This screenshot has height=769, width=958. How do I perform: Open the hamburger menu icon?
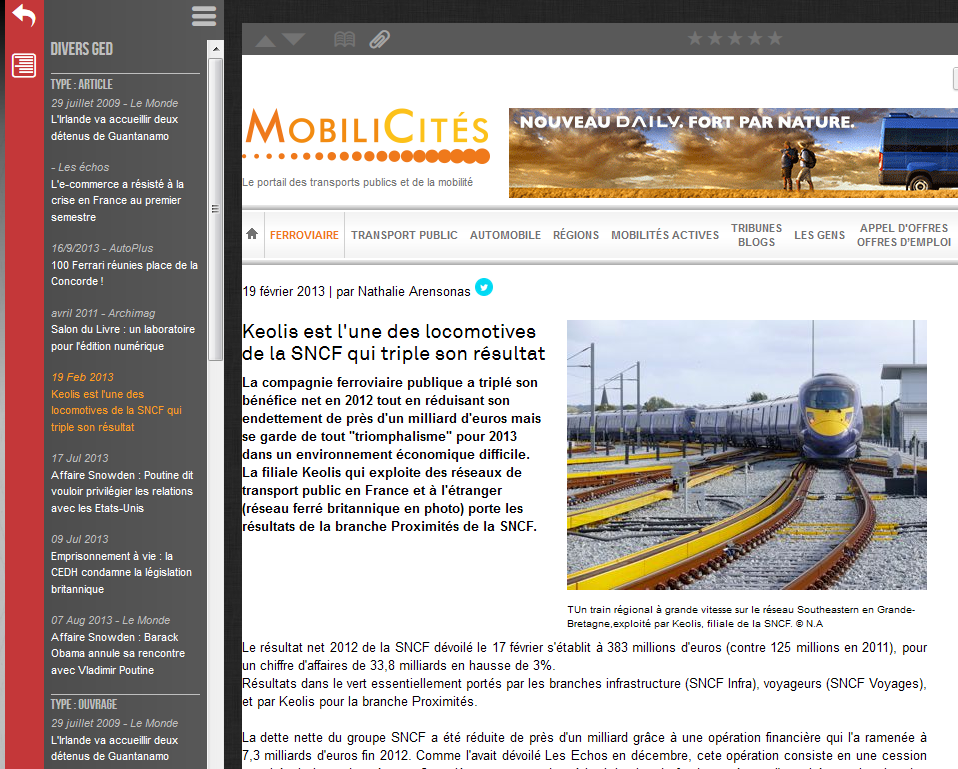tap(204, 16)
